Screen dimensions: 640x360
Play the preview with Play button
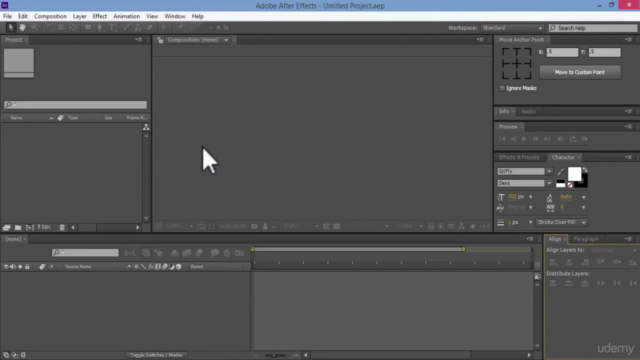(524, 139)
